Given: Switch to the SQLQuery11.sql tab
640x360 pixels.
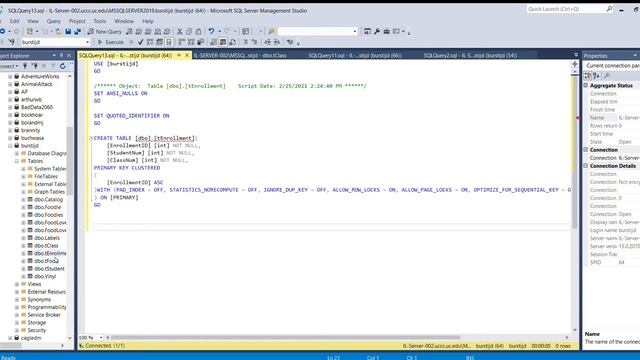Looking at the screenshot, I should pyautogui.click(x=355, y=55).
